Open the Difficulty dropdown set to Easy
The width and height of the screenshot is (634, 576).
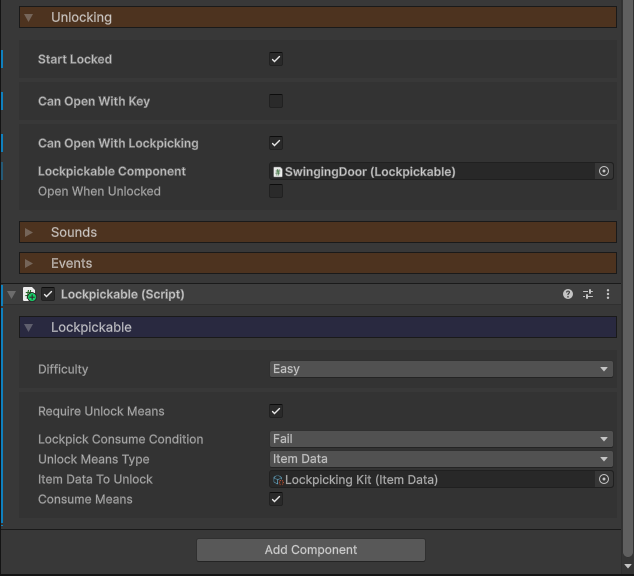click(441, 369)
